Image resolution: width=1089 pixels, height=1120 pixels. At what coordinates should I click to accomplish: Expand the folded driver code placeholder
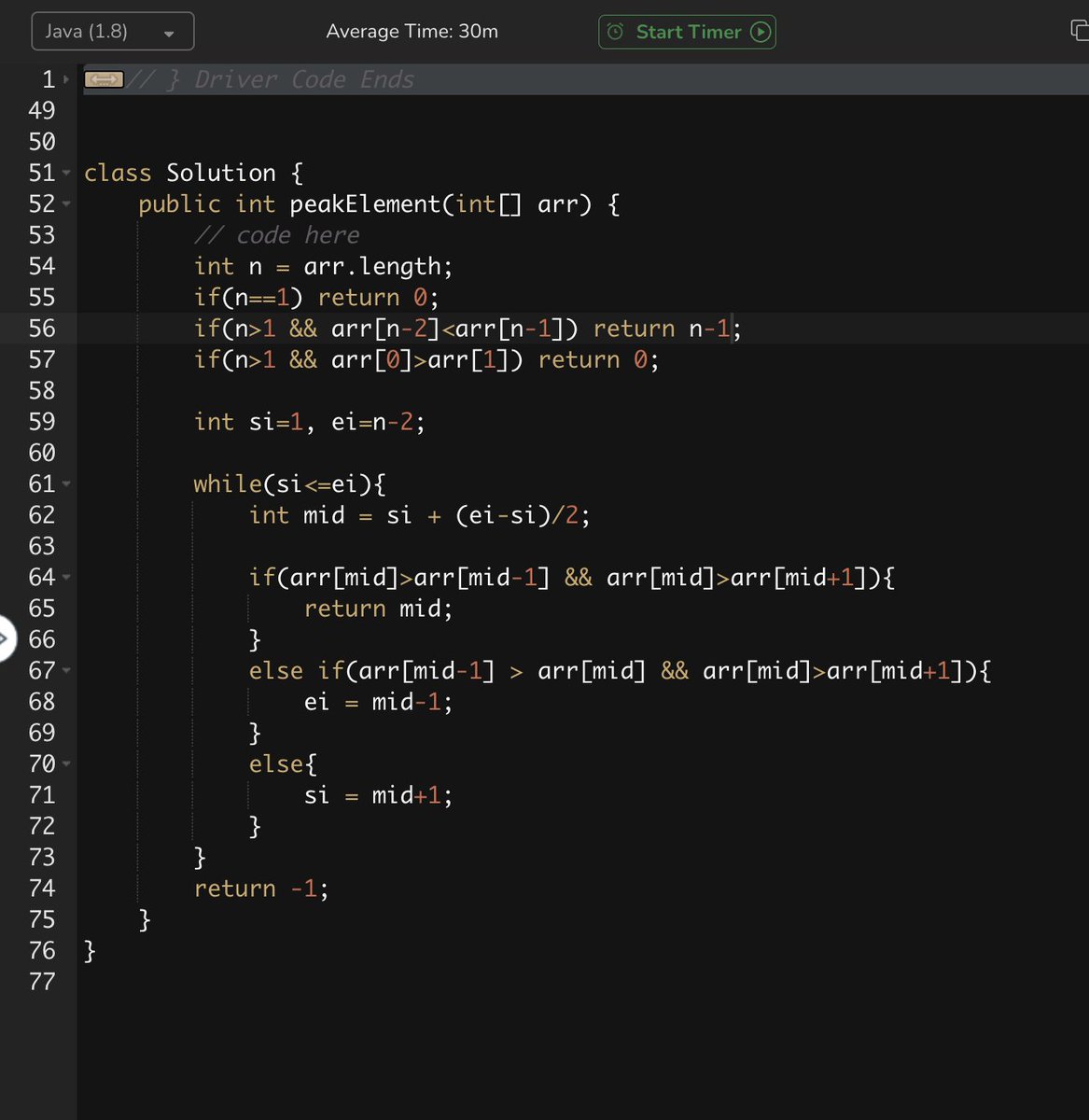[104, 80]
